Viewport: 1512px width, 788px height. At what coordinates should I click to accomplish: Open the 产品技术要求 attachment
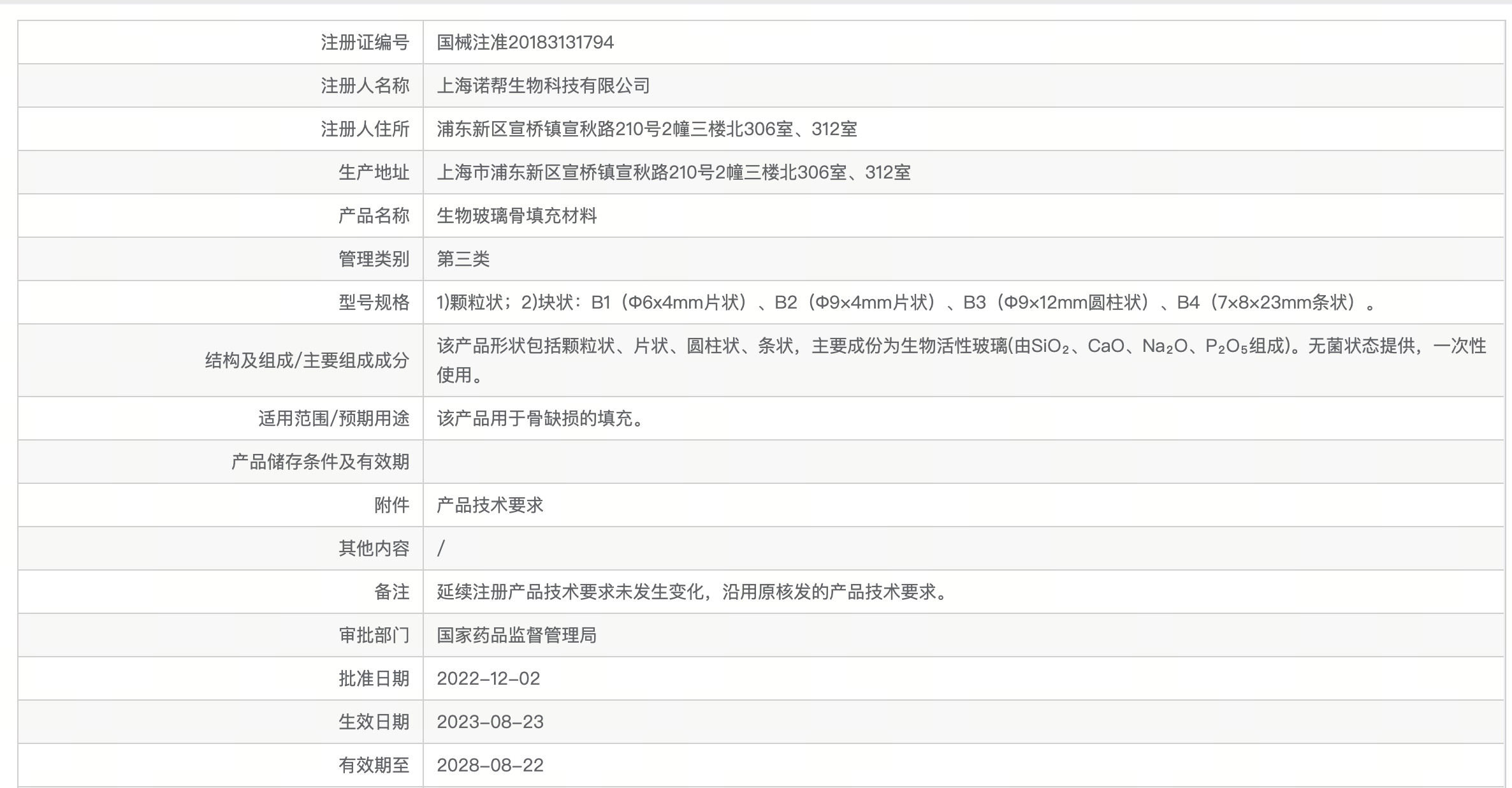pos(490,506)
